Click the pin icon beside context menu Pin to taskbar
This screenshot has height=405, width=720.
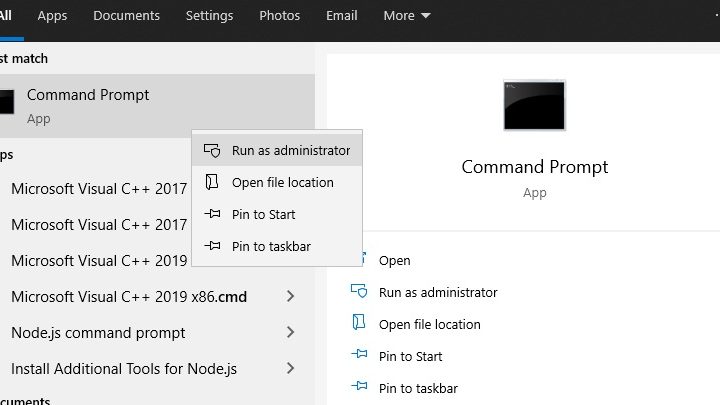212,246
